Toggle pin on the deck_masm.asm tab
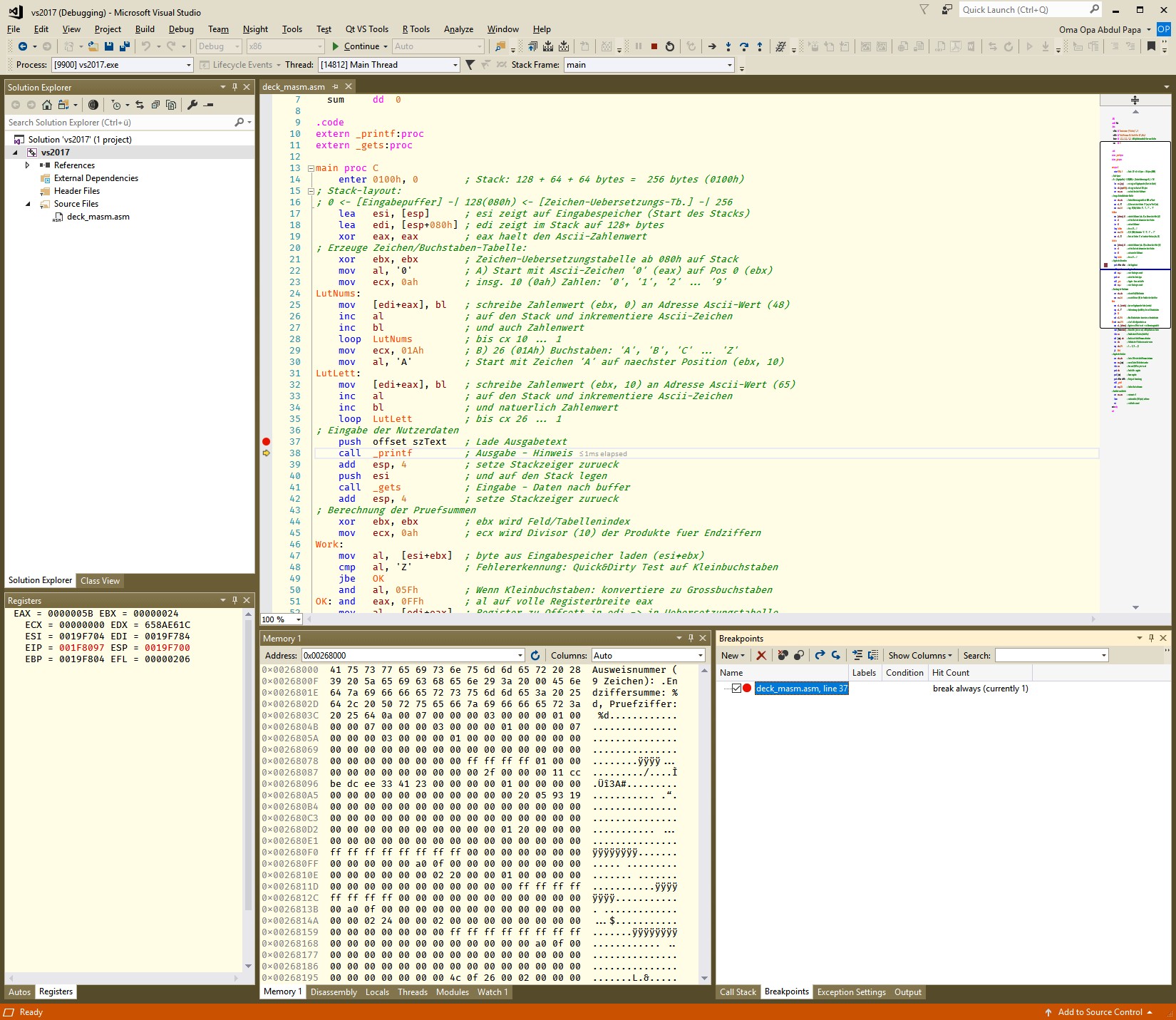1176x1020 pixels. click(x=335, y=87)
